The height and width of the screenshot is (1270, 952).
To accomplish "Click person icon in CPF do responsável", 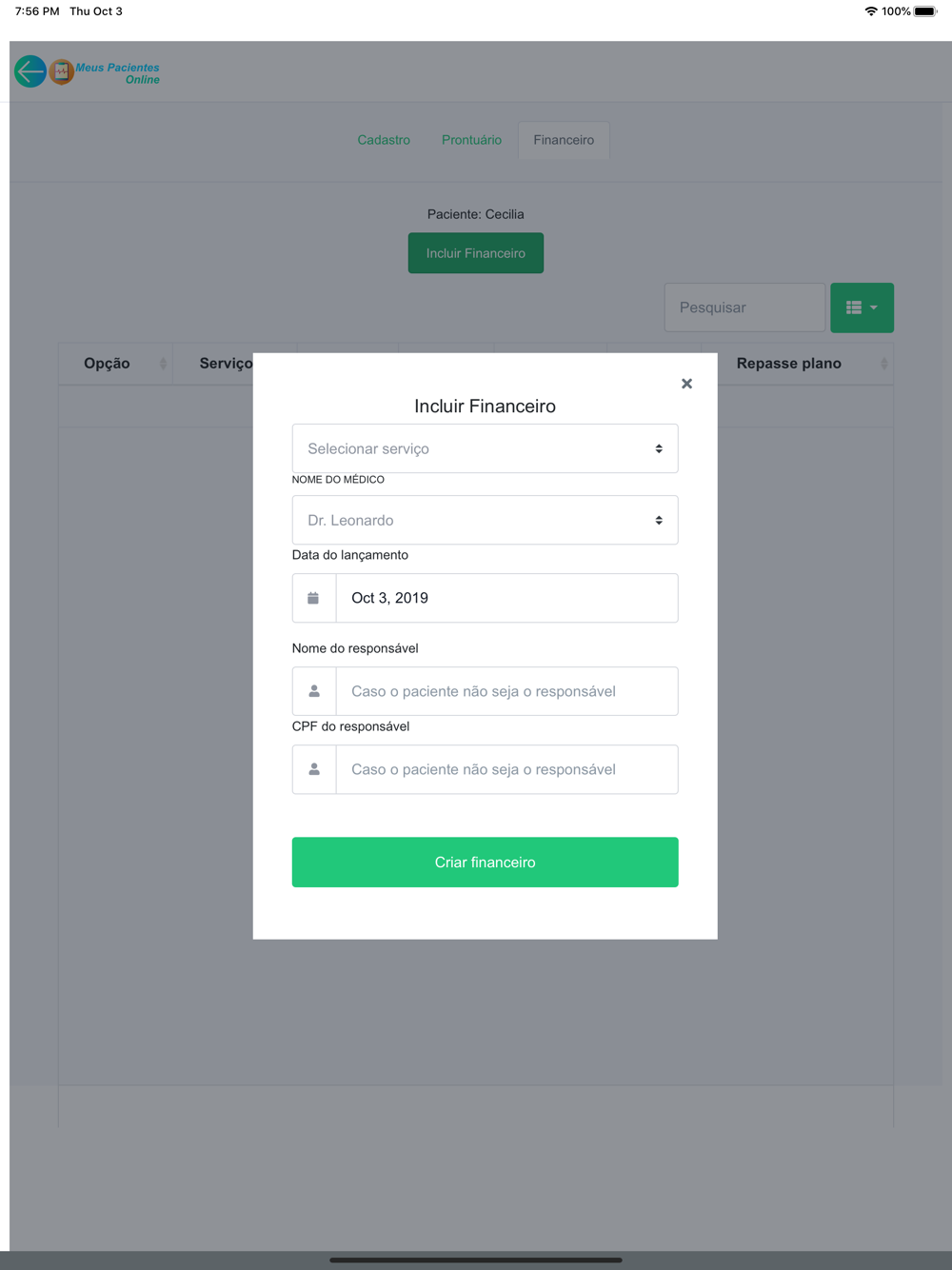I will click(313, 769).
